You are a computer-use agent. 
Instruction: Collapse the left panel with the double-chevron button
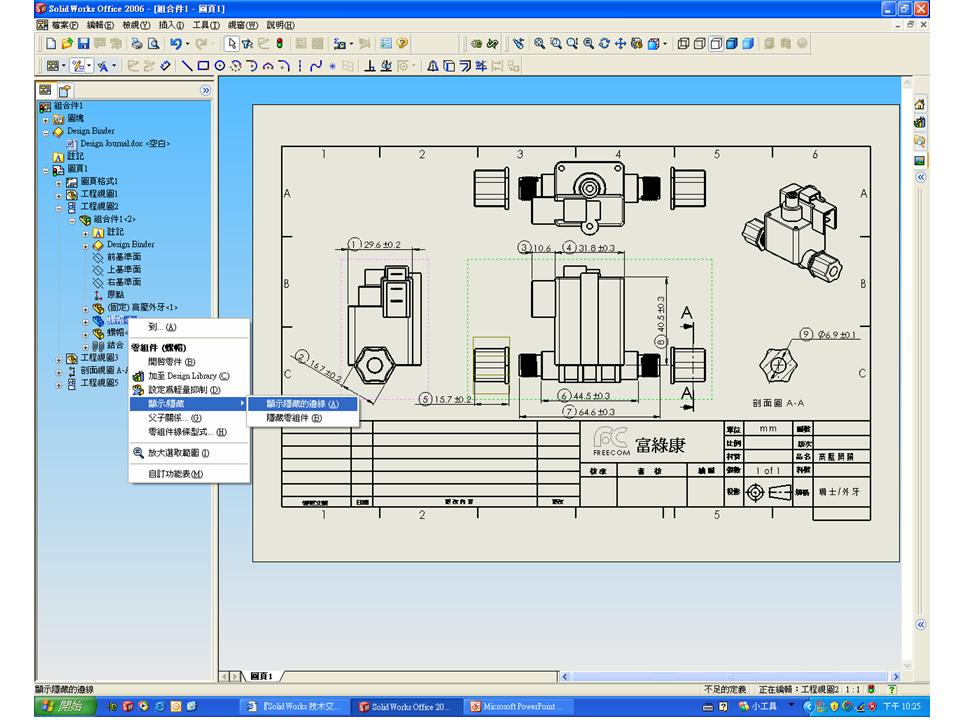coord(205,91)
